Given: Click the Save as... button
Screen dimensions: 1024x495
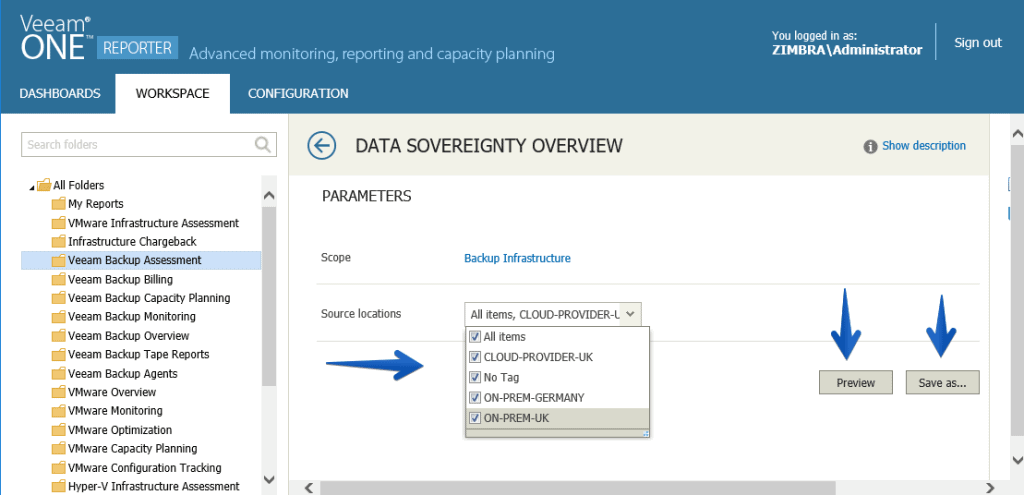Looking at the screenshot, I should click(942, 383).
